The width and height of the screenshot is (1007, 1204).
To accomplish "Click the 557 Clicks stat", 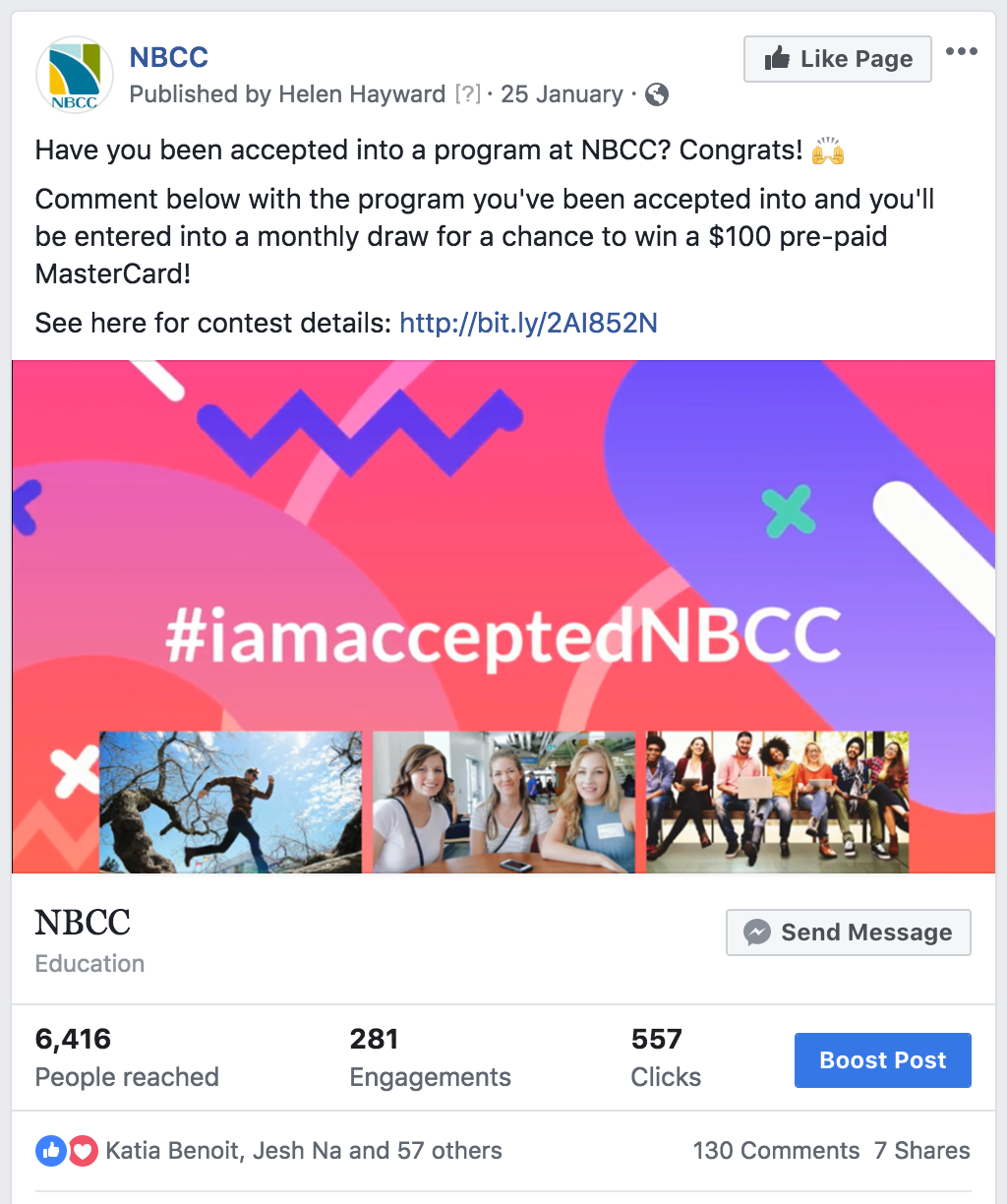I will click(x=666, y=1057).
